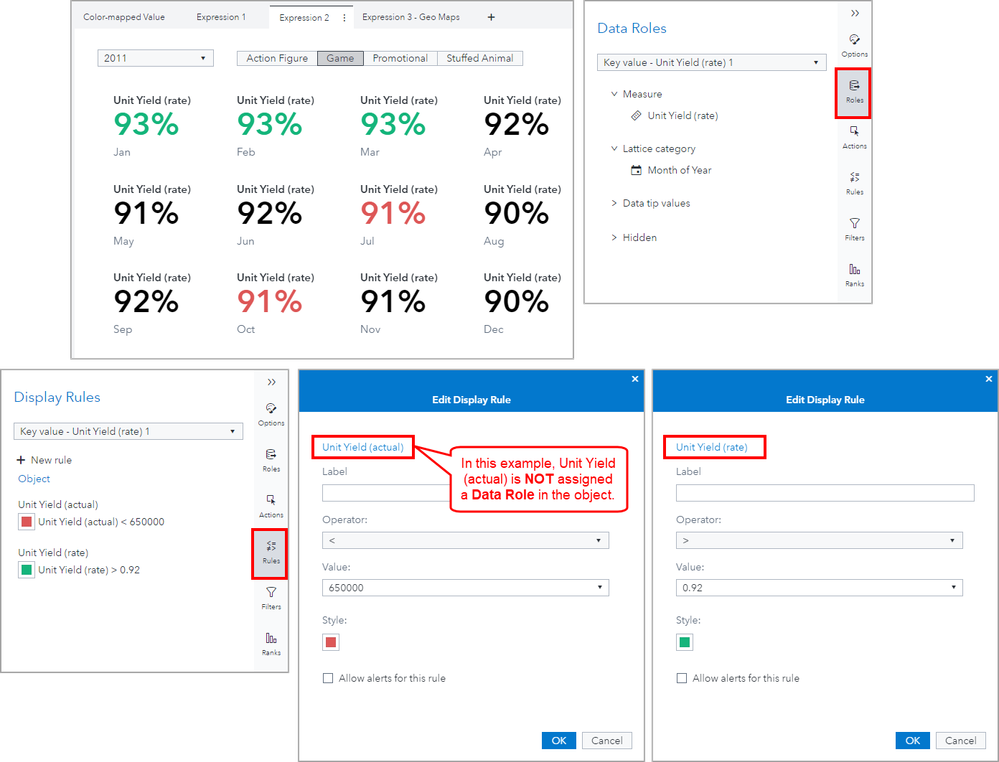Screen dimensions: 999x762
Task: Select Rules icon in Display Rules sidebar
Action: tap(271, 552)
